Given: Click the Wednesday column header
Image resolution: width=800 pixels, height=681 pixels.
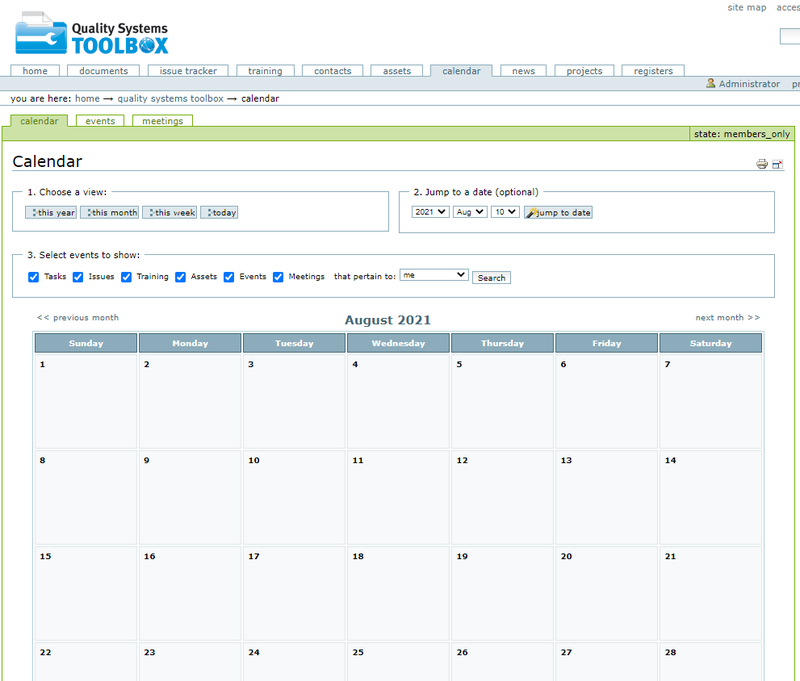Looking at the screenshot, I should (x=398, y=343).
